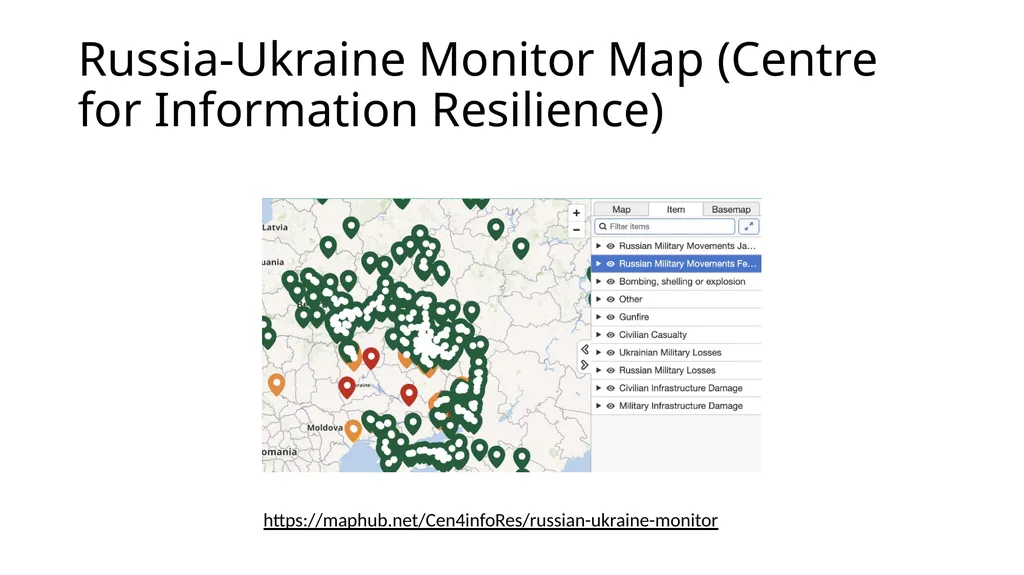The width and height of the screenshot is (1024, 575).
Task: Click the Filter items search field
Action: 665,226
